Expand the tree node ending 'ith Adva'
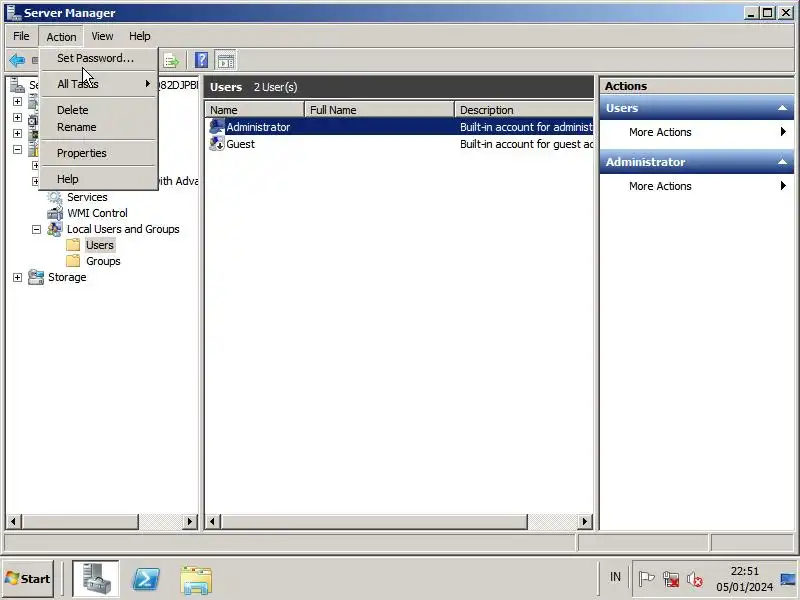800x600 pixels. pyautogui.click(x=35, y=181)
